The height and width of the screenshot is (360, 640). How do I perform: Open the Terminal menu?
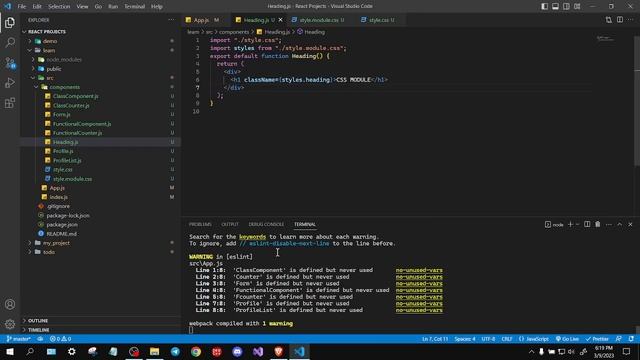134,7
